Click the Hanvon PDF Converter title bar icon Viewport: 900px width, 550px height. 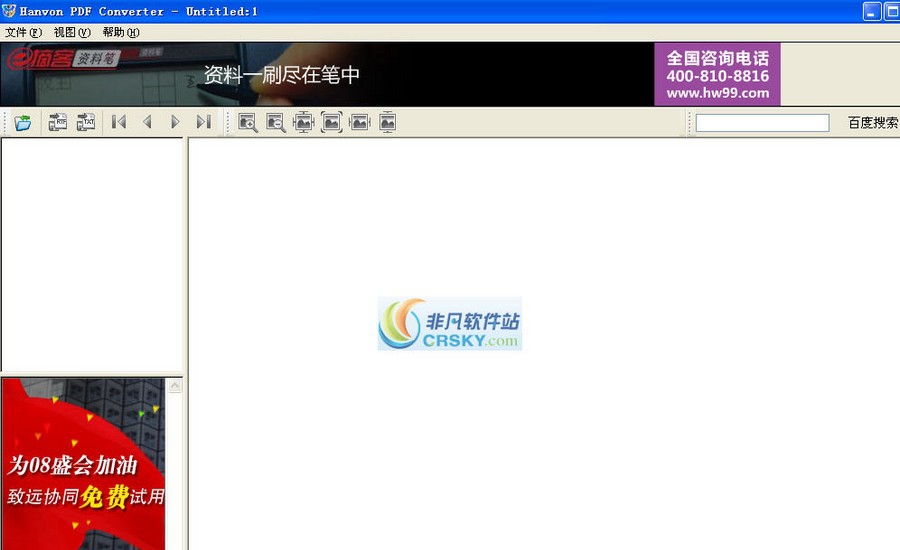(9, 10)
